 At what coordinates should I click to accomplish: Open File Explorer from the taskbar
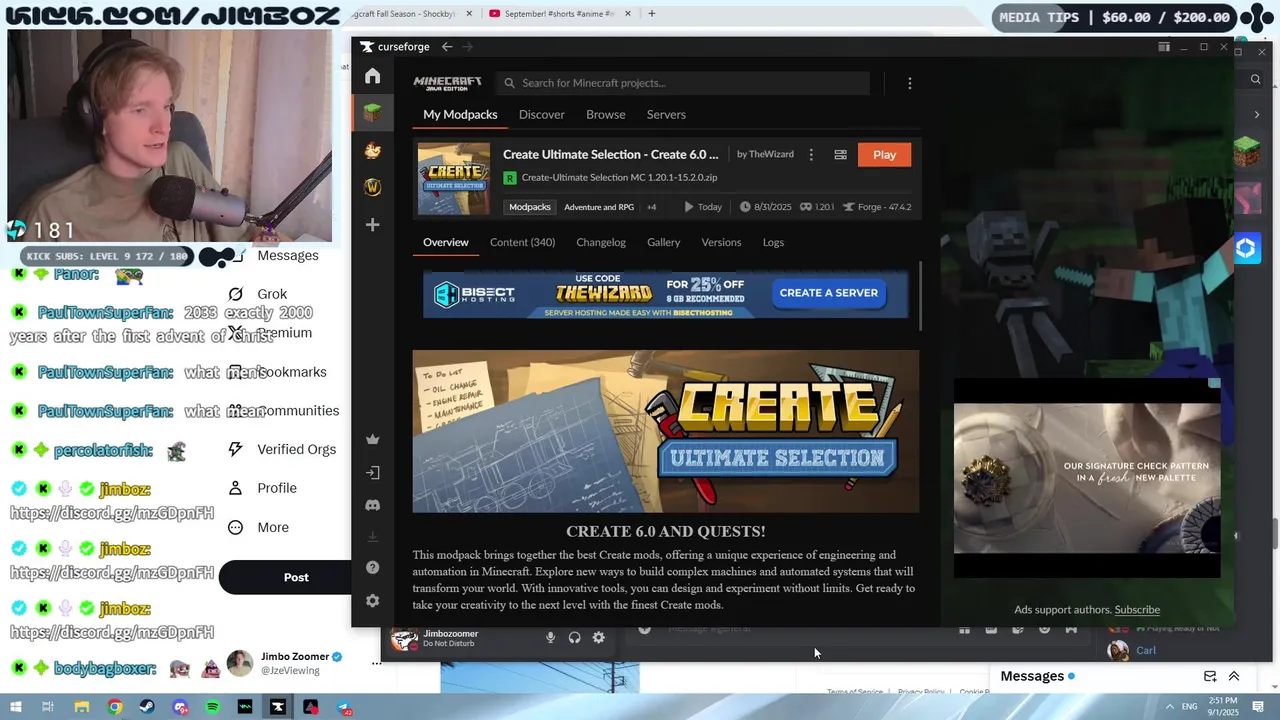pyautogui.click(x=82, y=707)
